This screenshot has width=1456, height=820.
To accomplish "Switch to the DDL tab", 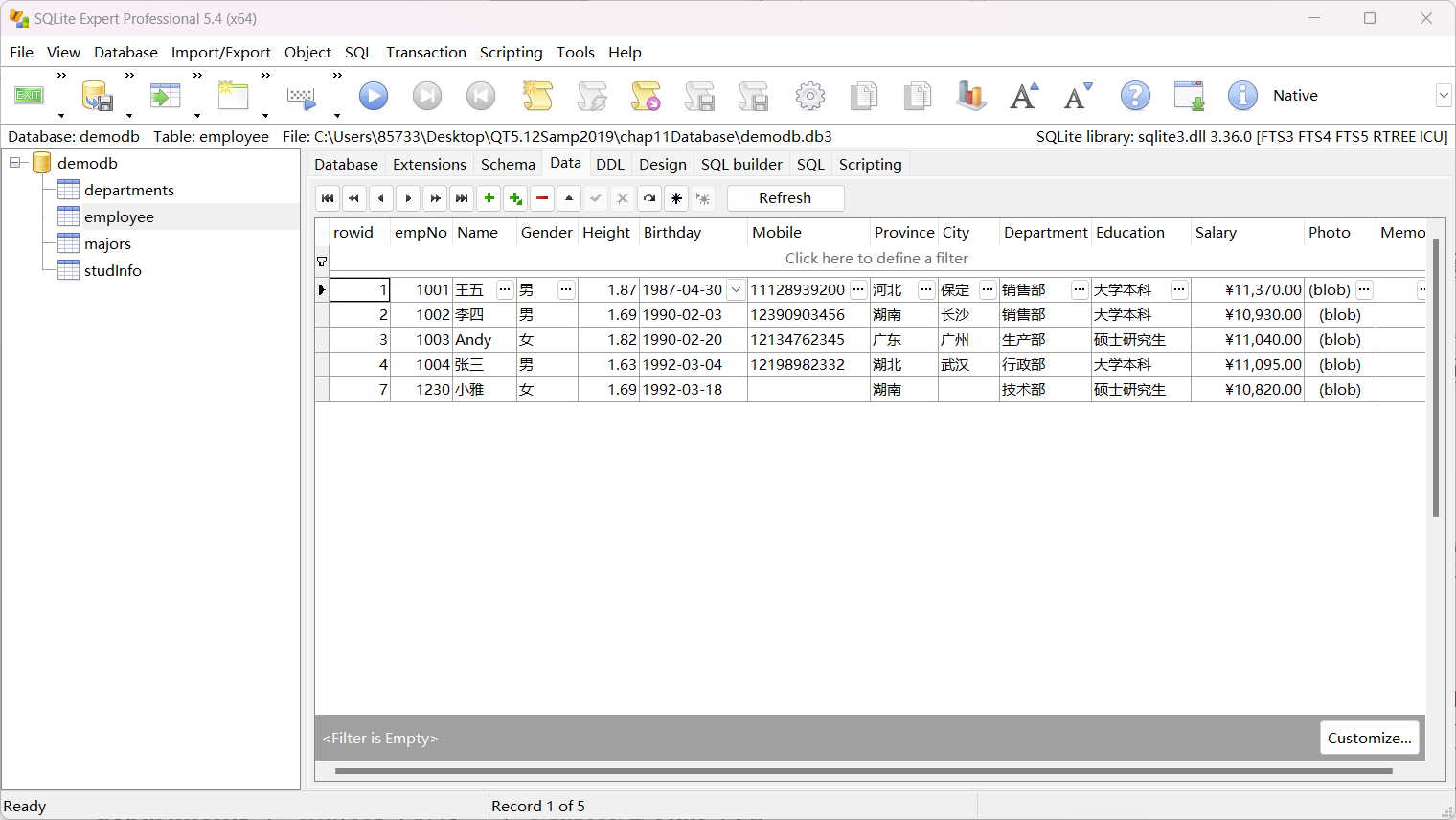I will pos(610,164).
